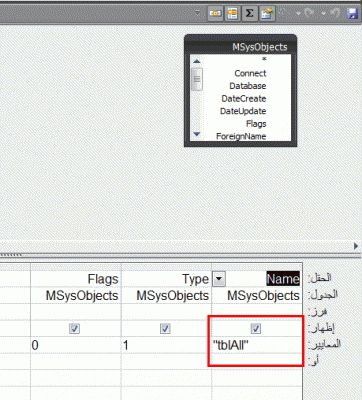
Task: Toggle Show checkbox for Flags column
Action: click(x=75, y=329)
